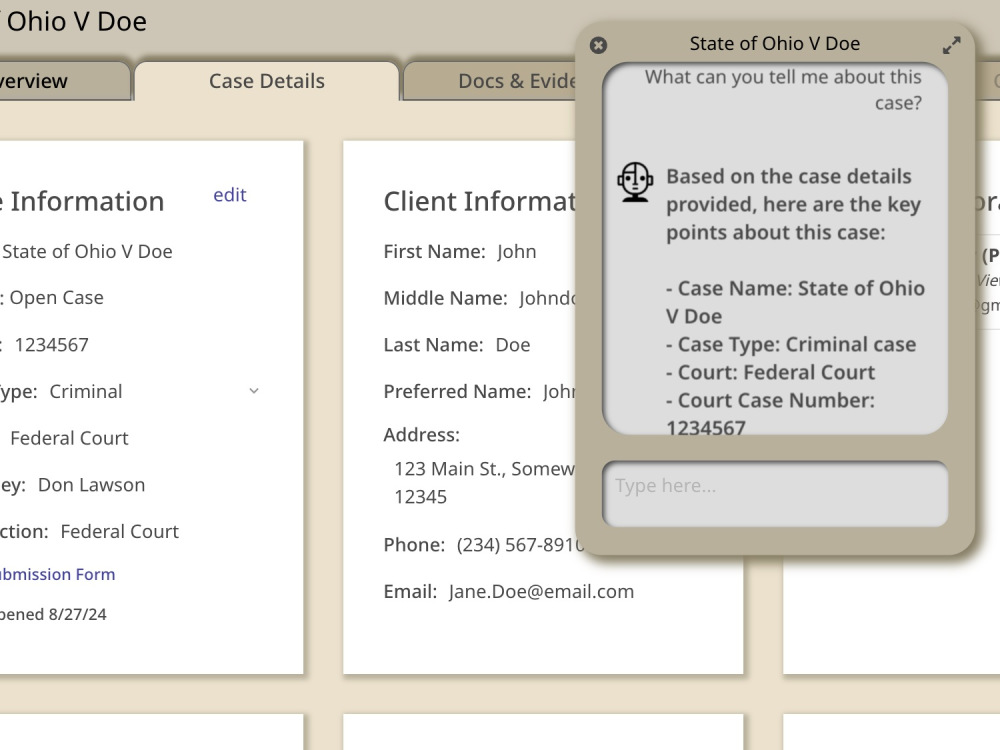
Task: Select the phone number (234) 567-8910
Action: pos(518,545)
